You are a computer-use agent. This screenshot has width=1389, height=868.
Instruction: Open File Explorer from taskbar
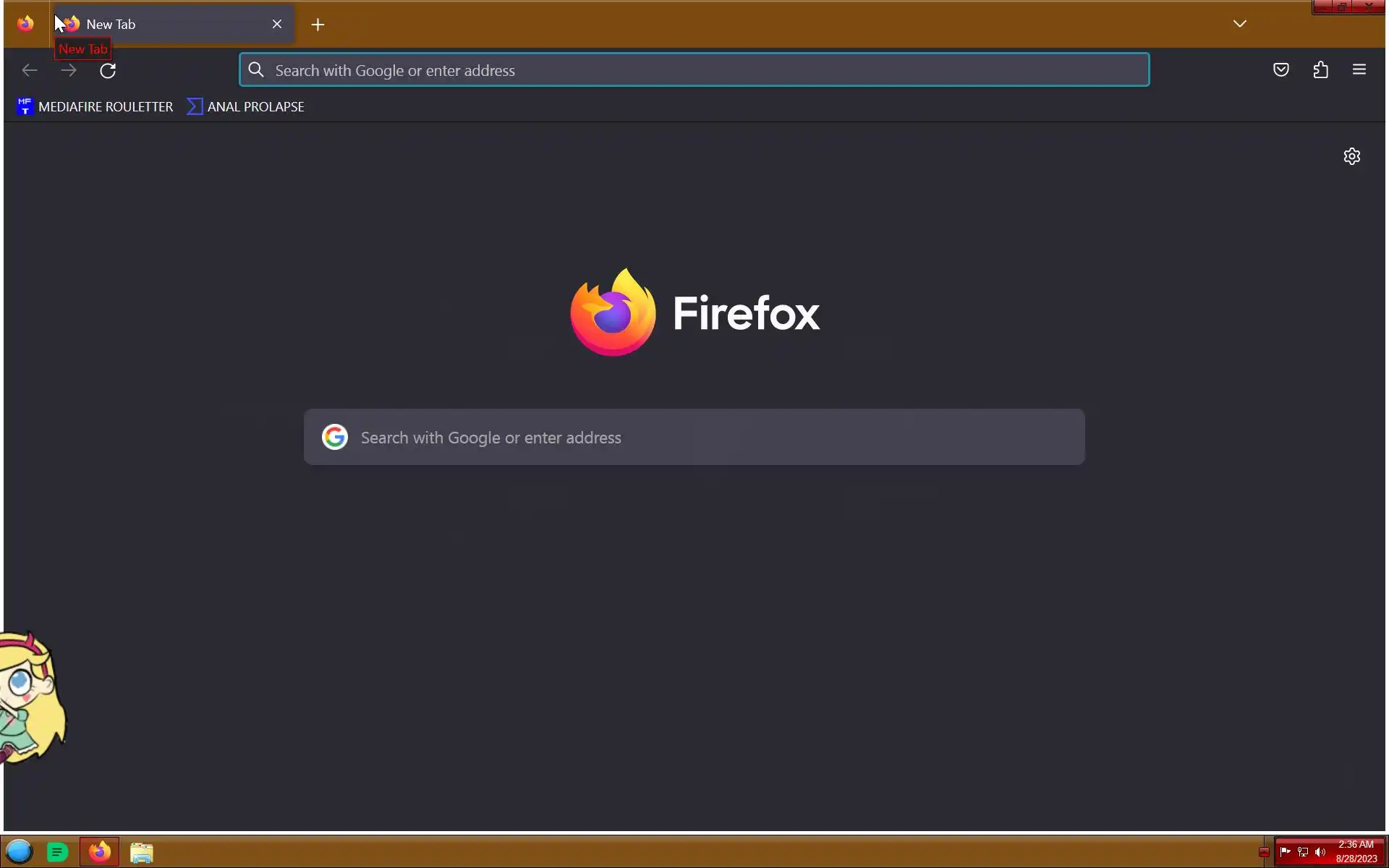click(142, 852)
